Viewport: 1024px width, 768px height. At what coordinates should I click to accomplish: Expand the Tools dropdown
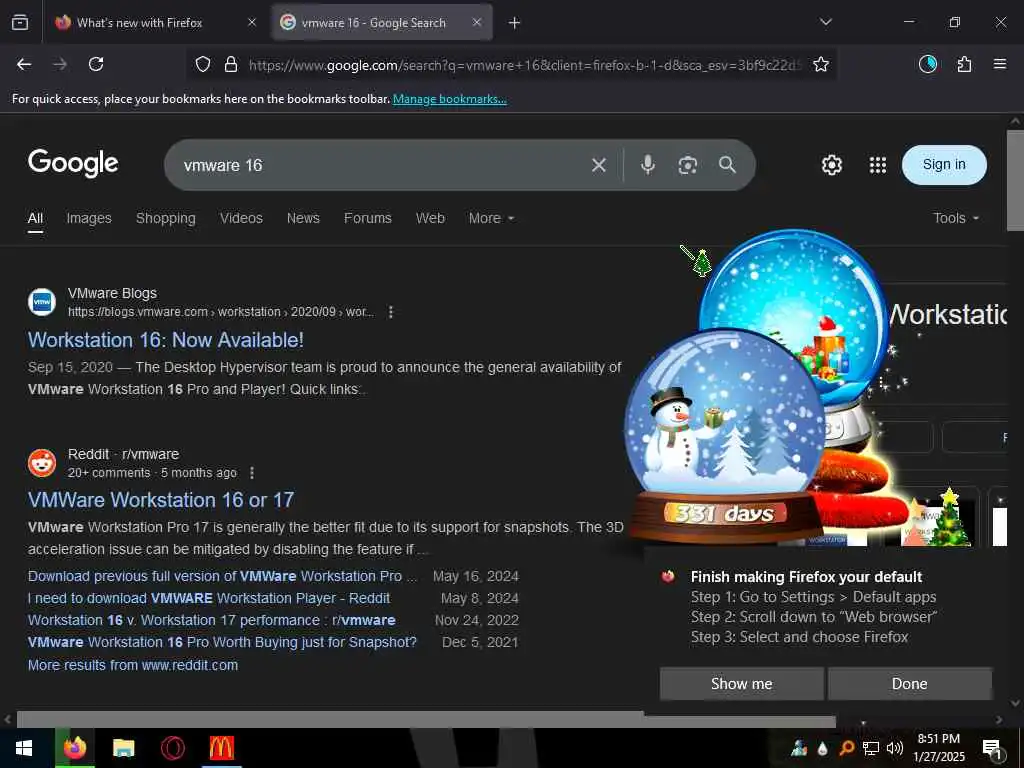coord(956,218)
